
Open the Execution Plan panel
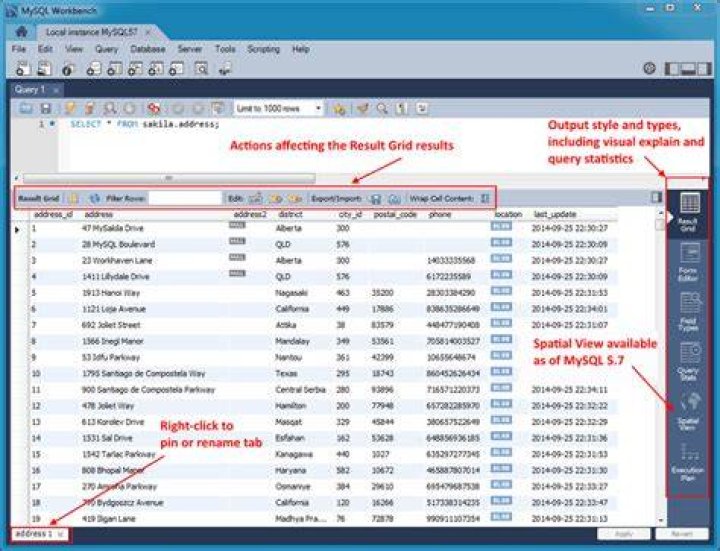(x=687, y=461)
